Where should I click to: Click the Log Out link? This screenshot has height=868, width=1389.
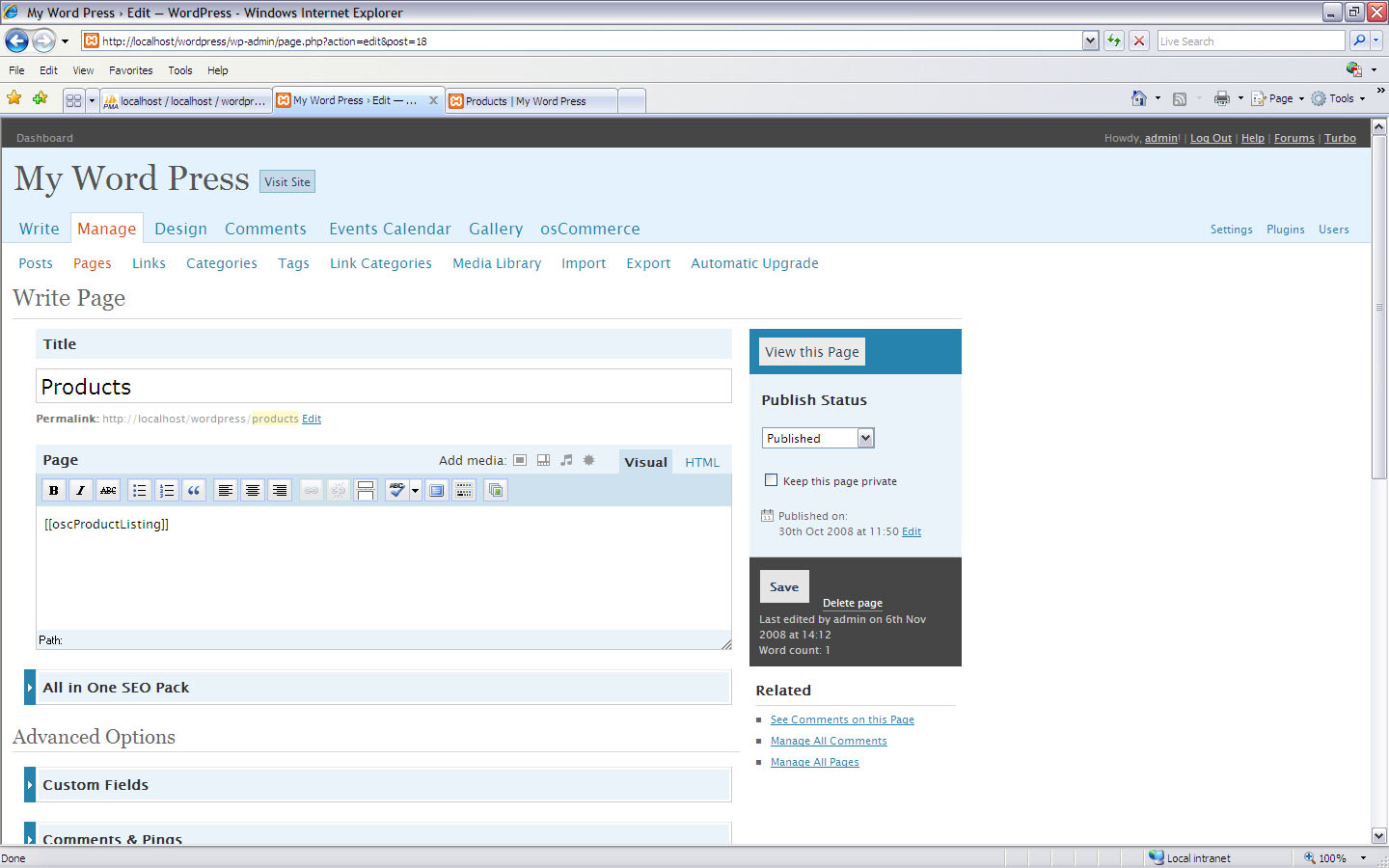pyautogui.click(x=1211, y=138)
